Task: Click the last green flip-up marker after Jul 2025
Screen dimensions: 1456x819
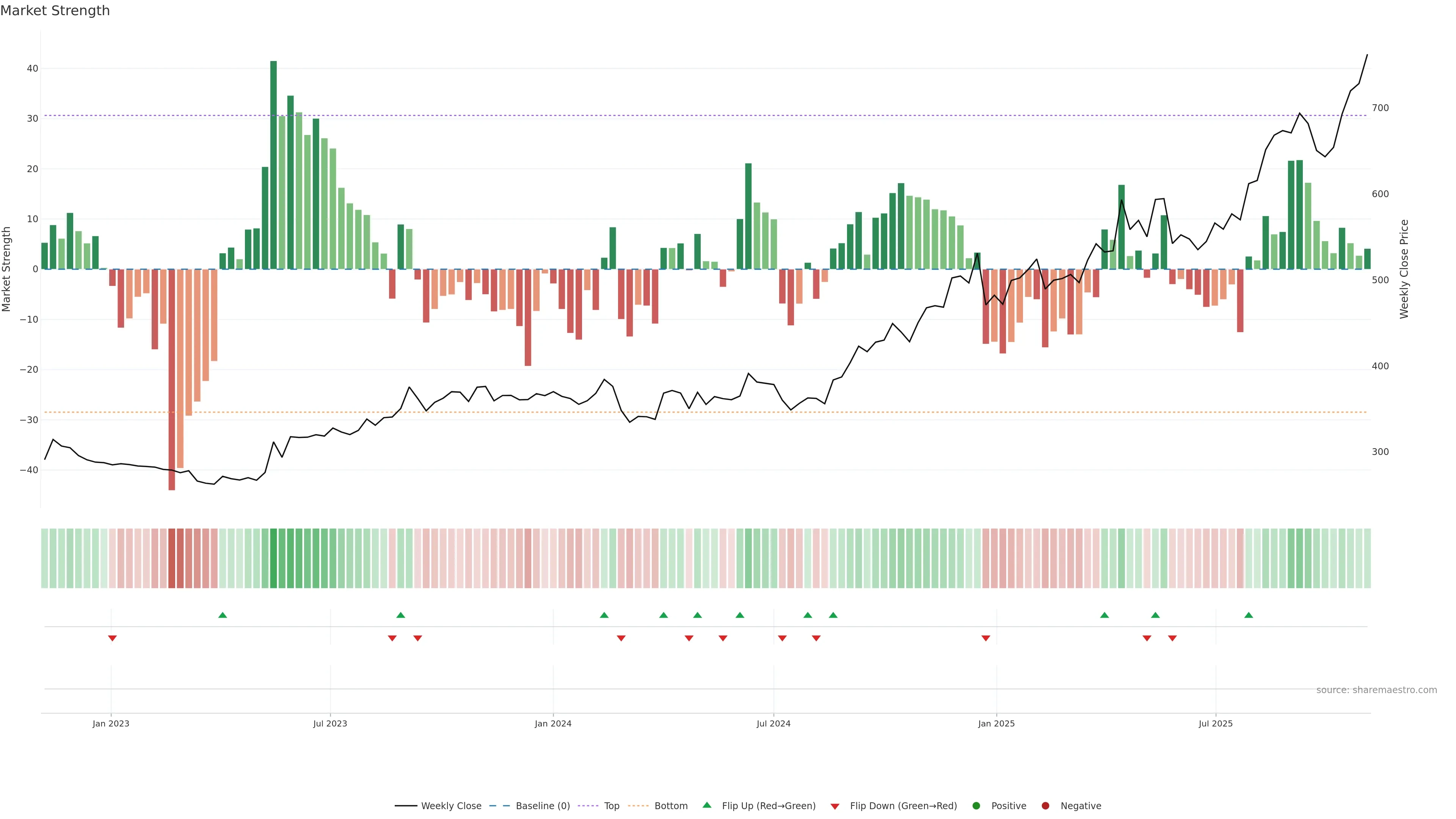Action: tap(1249, 615)
